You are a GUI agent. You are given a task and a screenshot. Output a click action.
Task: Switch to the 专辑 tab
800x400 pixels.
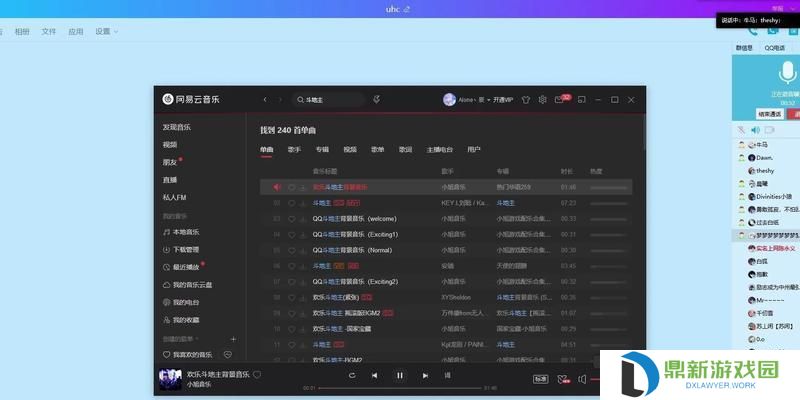click(322, 149)
